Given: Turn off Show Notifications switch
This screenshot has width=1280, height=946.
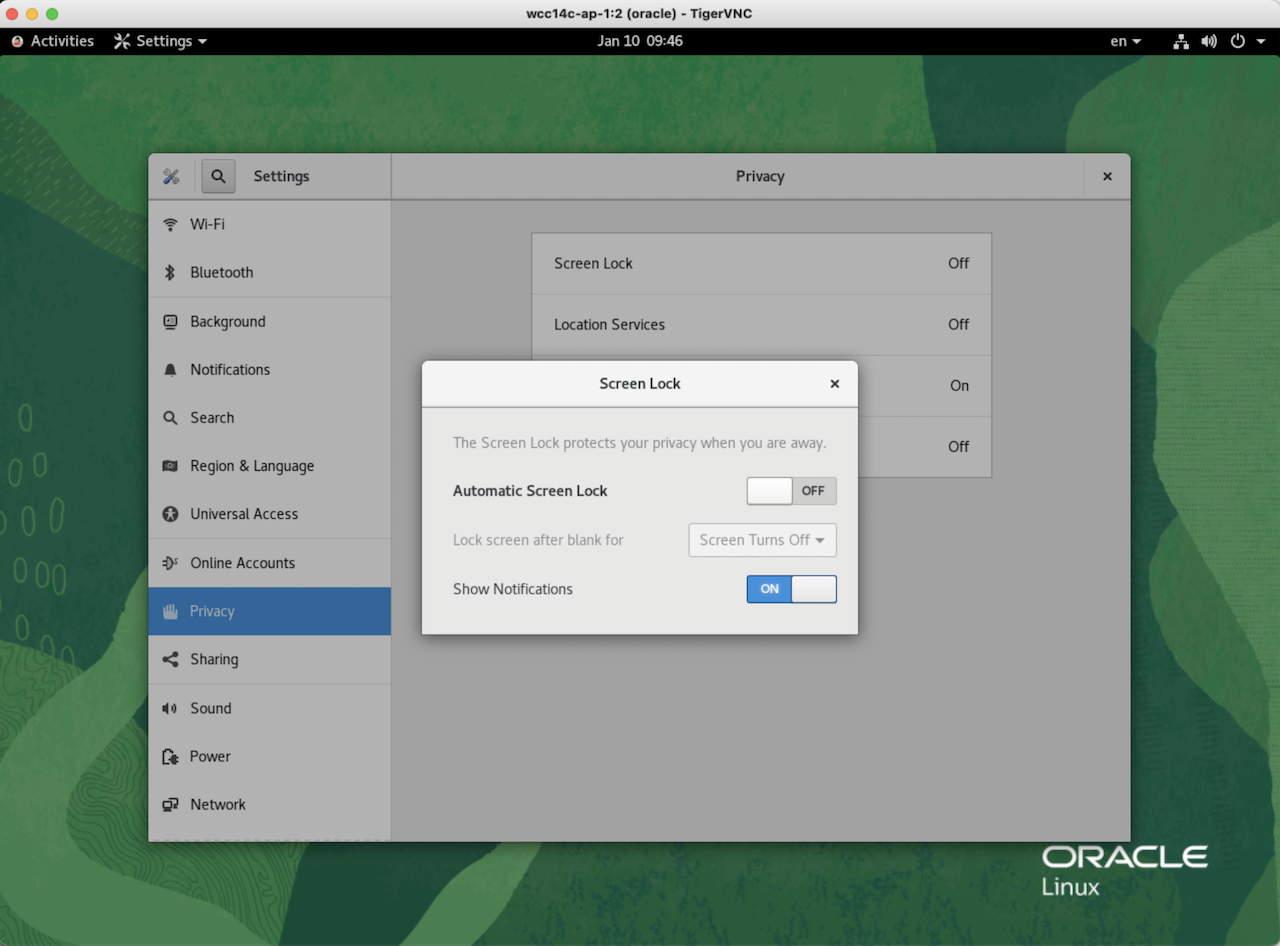Looking at the screenshot, I should 791,589.
